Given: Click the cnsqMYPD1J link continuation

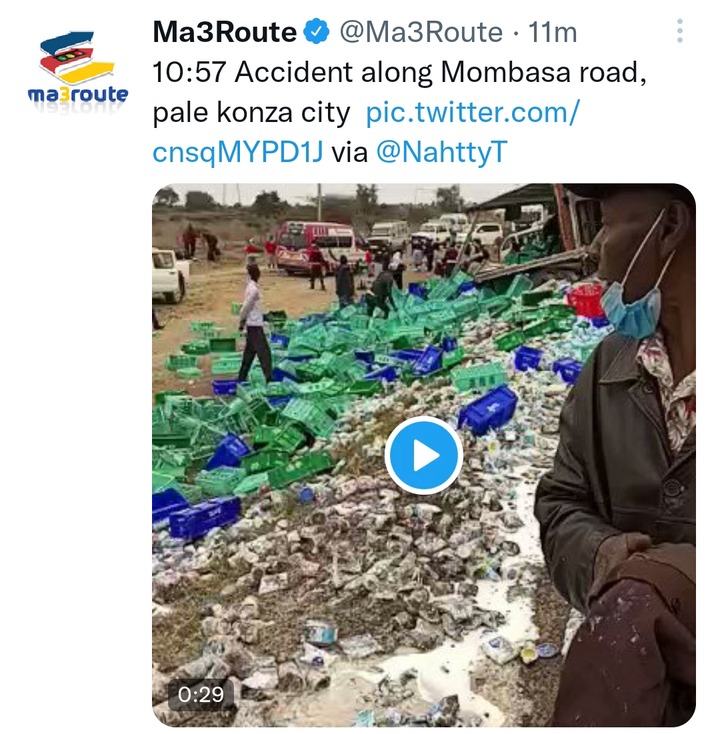Looking at the screenshot, I should click(238, 153).
